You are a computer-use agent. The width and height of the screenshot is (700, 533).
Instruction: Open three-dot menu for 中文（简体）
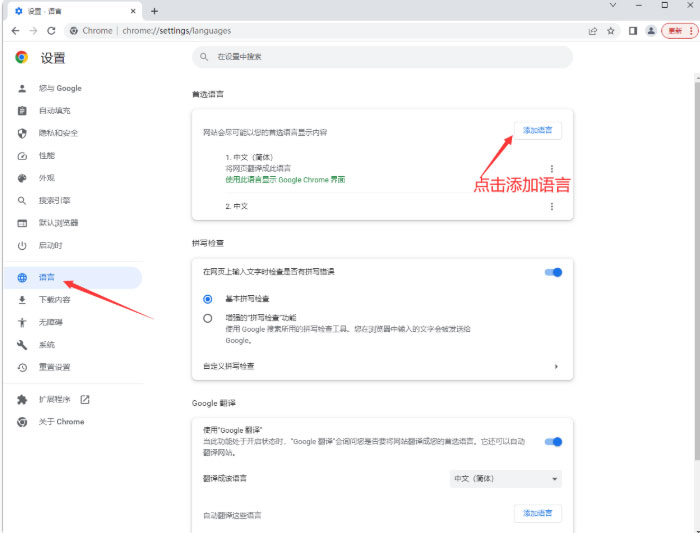pyautogui.click(x=551, y=169)
